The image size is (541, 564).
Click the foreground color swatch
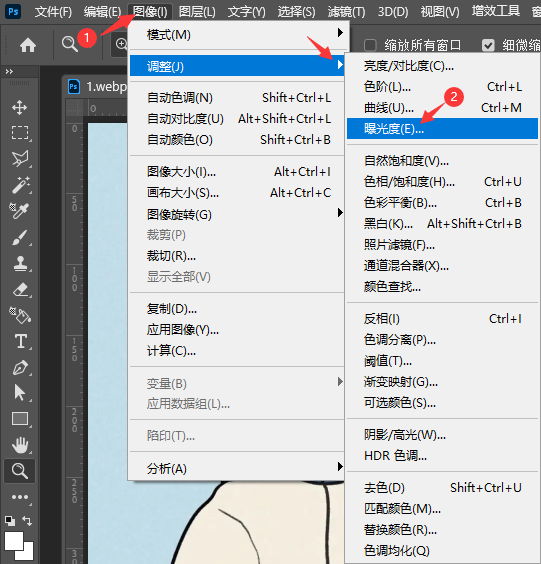coord(14,541)
